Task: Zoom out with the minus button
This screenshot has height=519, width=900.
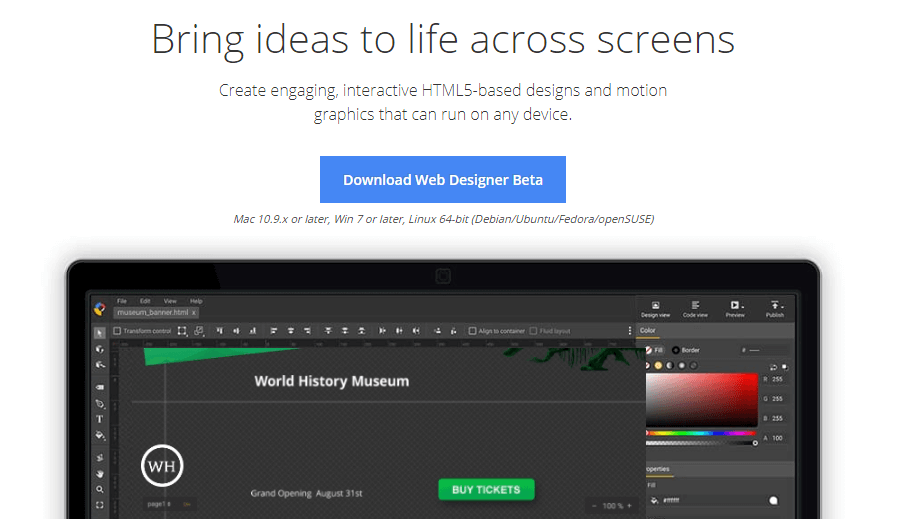Action: point(594,506)
